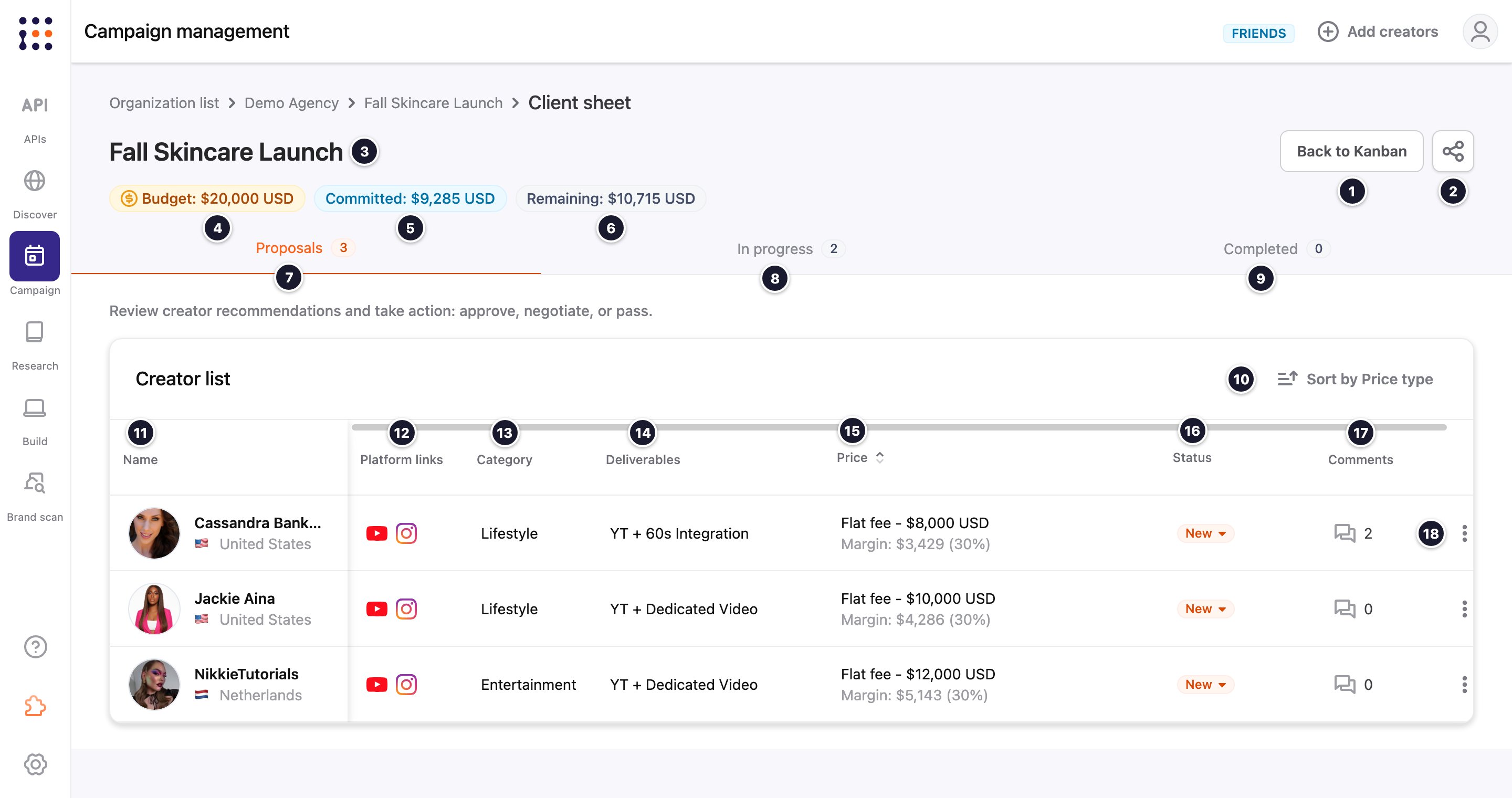Click the horizontal scrollbar above table columns
This screenshot has width=1512, height=798.
899,427
